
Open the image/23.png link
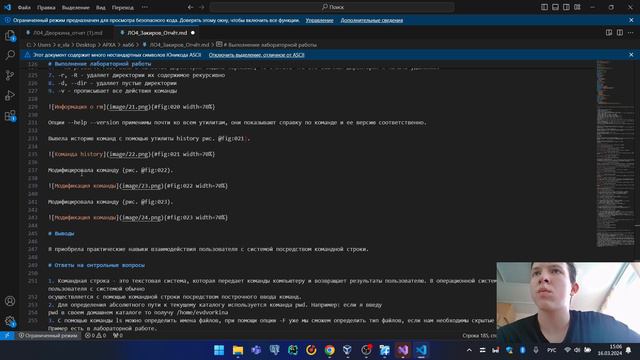click(x=142, y=186)
